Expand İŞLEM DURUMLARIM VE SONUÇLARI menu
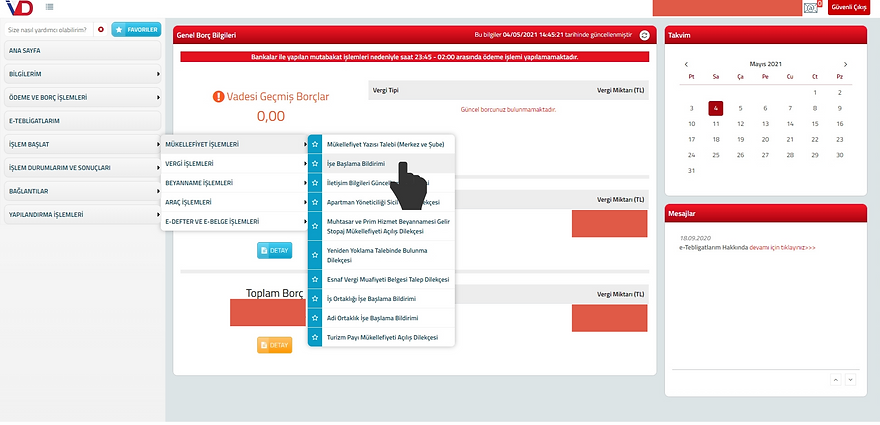Viewport: 880px width, 425px height. pyautogui.click(x=82, y=167)
